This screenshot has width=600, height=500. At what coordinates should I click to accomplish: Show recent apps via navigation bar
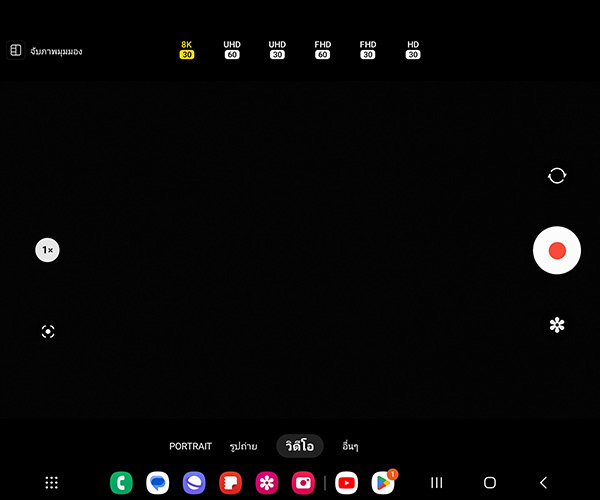click(437, 483)
